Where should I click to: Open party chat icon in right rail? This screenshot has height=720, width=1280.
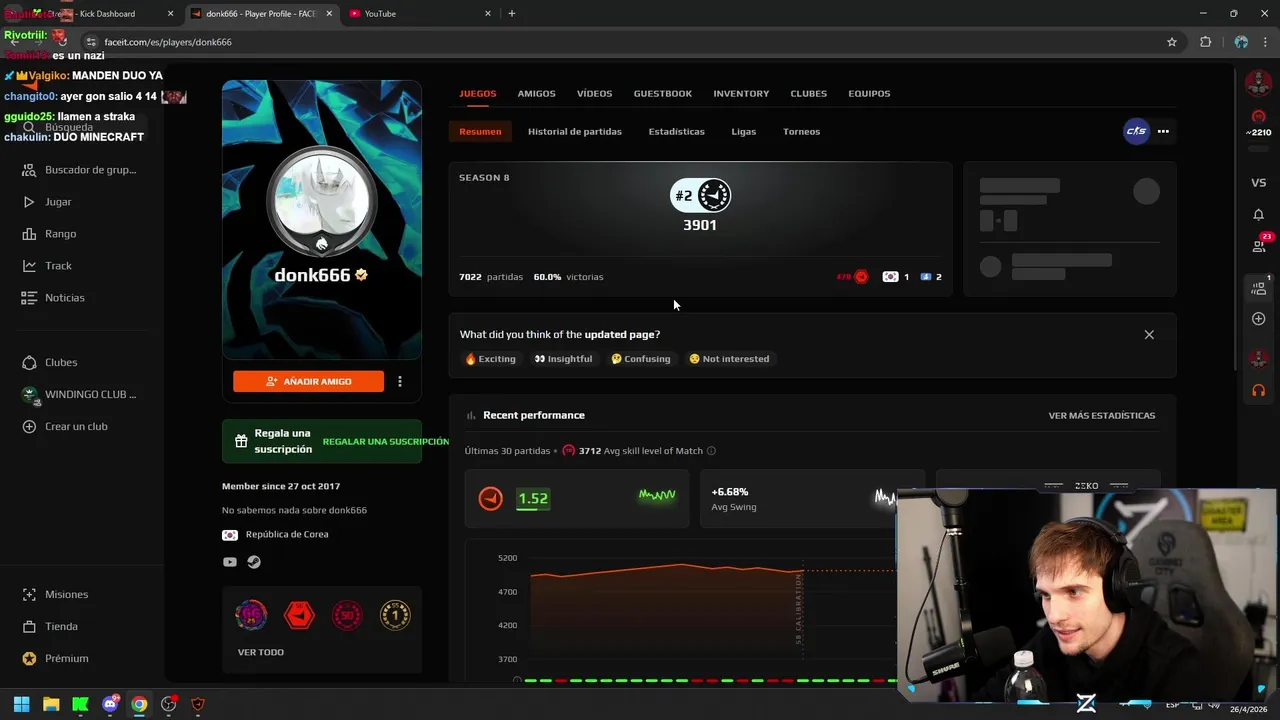[1258, 288]
